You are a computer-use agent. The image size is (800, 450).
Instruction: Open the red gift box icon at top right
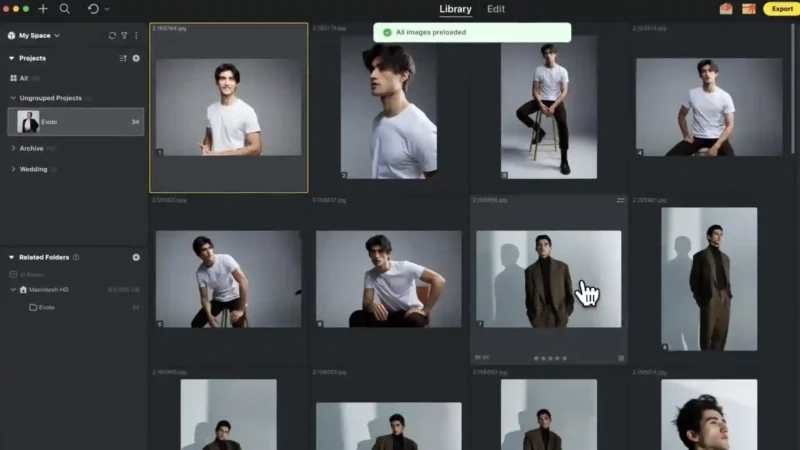coord(726,9)
